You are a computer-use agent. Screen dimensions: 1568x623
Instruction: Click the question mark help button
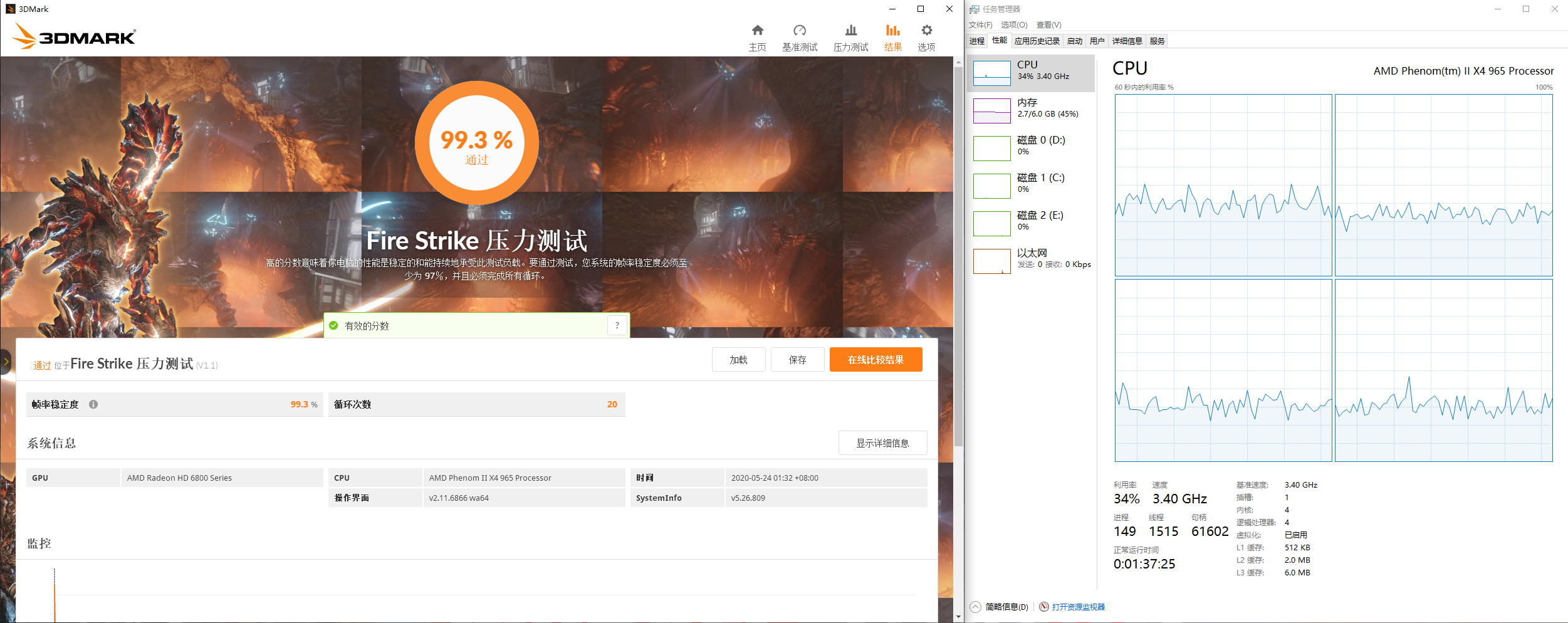pyautogui.click(x=617, y=325)
